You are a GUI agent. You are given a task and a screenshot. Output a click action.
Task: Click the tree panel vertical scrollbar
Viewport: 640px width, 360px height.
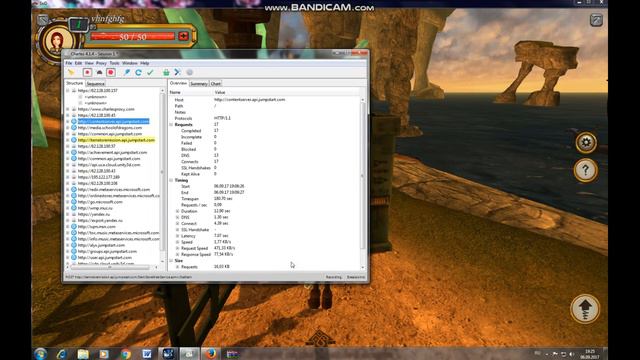click(x=162, y=171)
